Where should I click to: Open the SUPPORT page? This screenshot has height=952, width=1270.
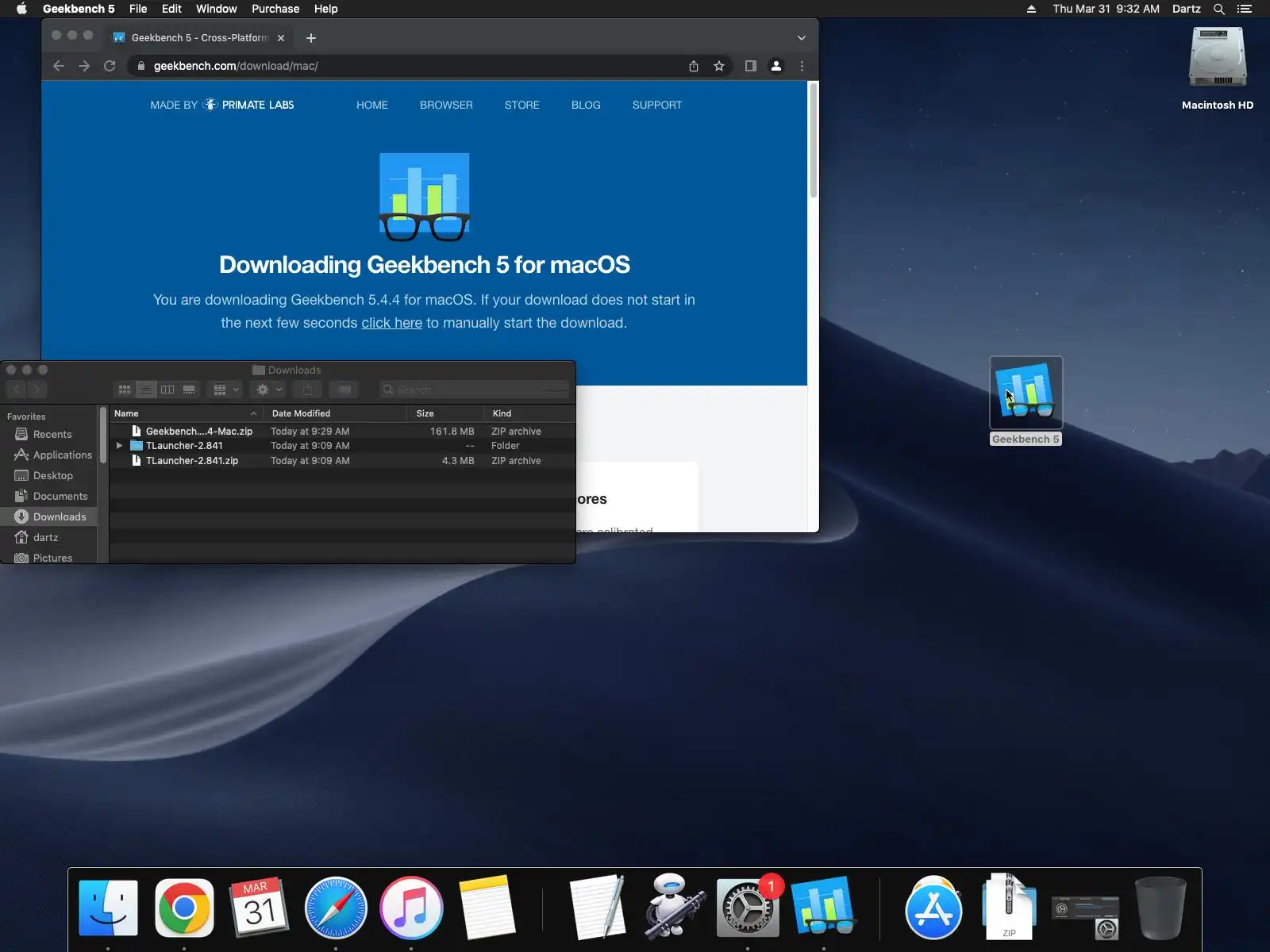657,105
